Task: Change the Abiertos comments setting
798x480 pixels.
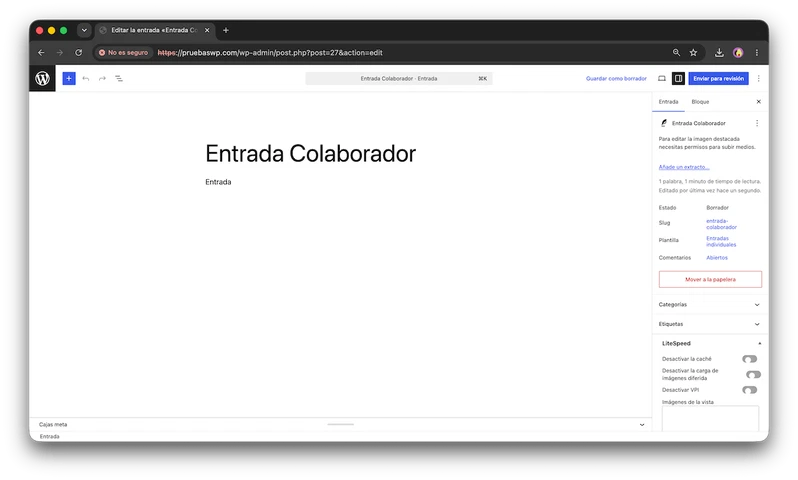Action: click(717, 258)
